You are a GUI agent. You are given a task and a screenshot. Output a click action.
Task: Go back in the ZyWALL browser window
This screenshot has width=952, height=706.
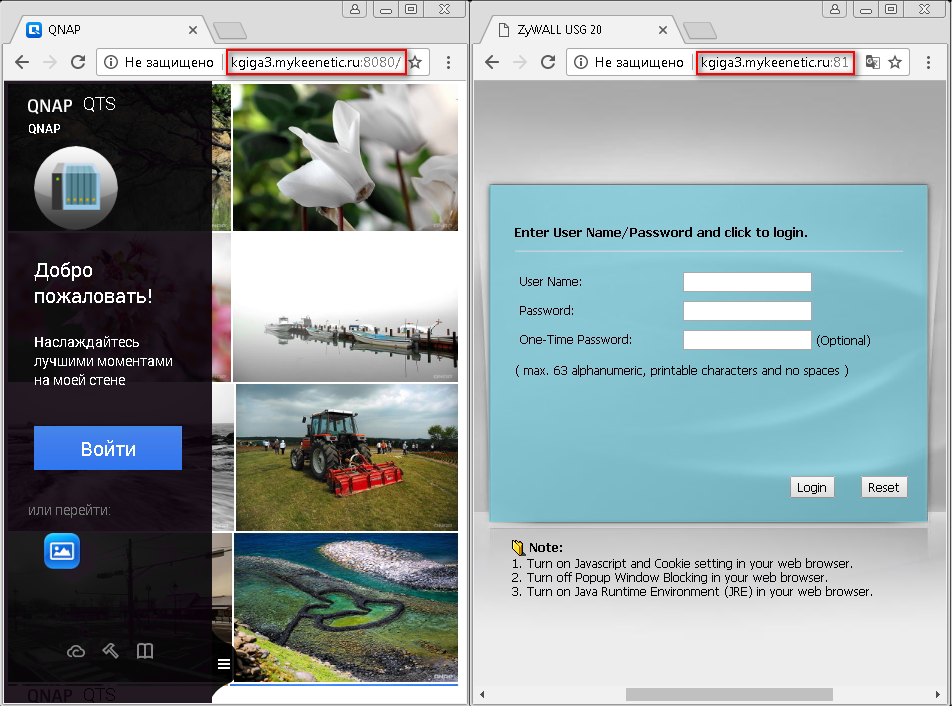click(x=491, y=62)
